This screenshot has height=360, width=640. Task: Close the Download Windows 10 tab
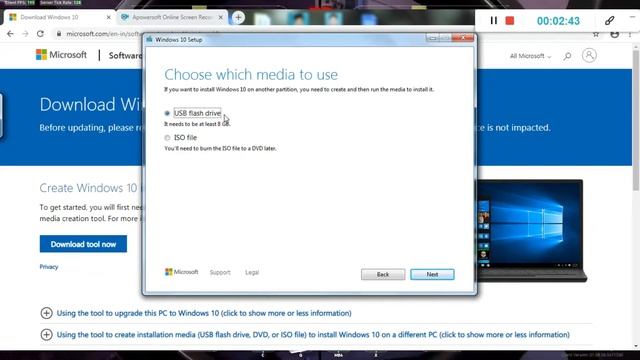(x=109, y=17)
